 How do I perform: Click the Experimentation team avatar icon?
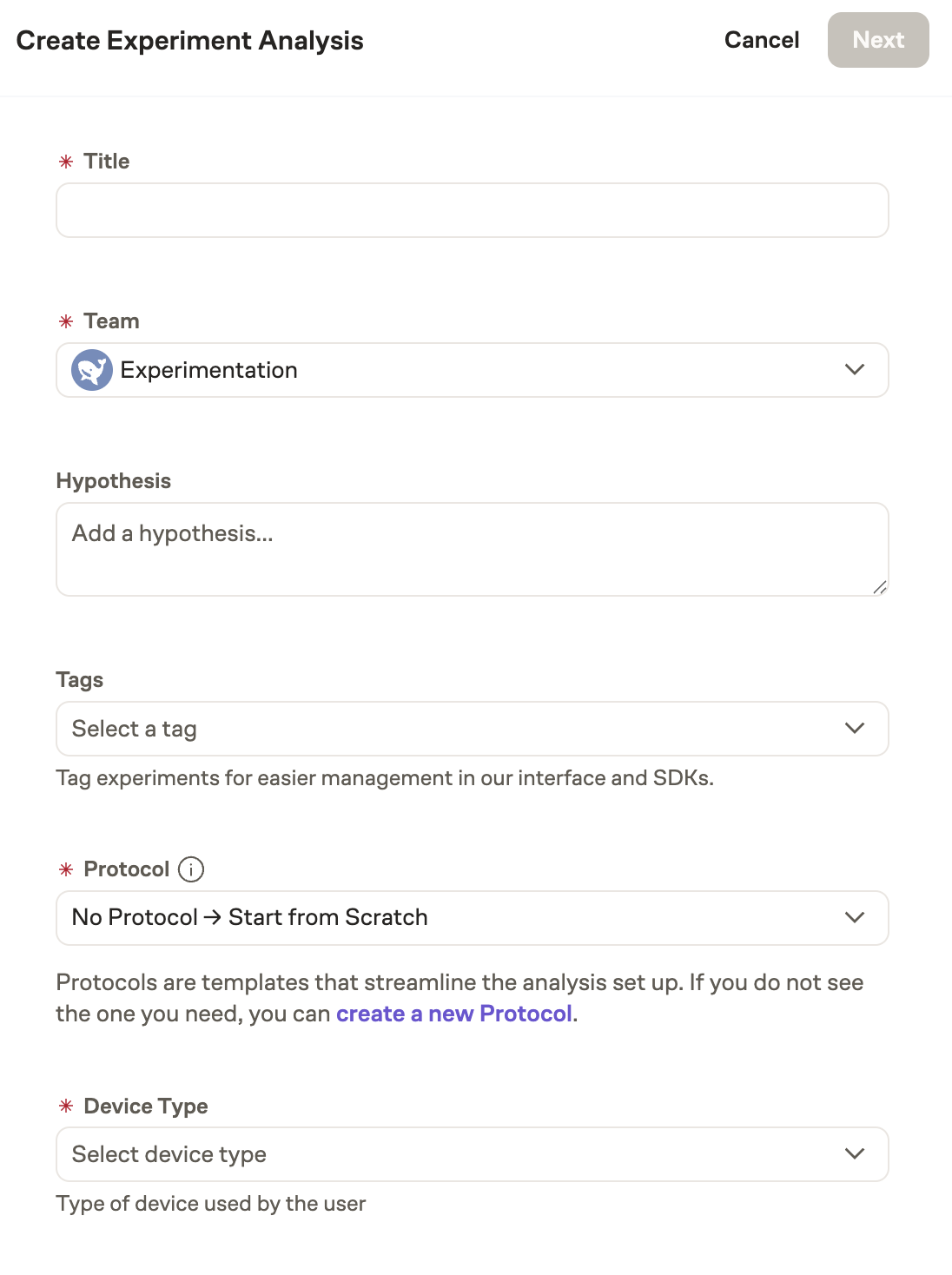point(92,369)
